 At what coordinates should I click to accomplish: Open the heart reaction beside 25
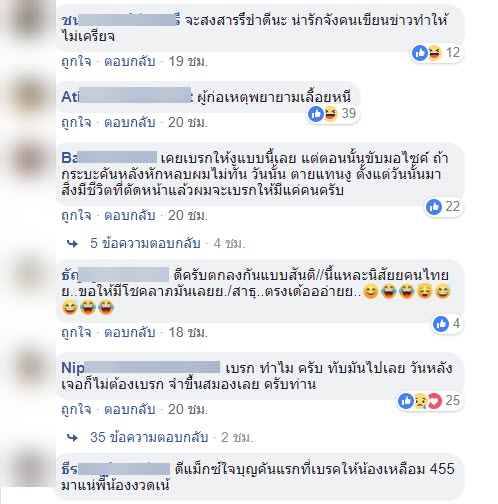(x=435, y=401)
